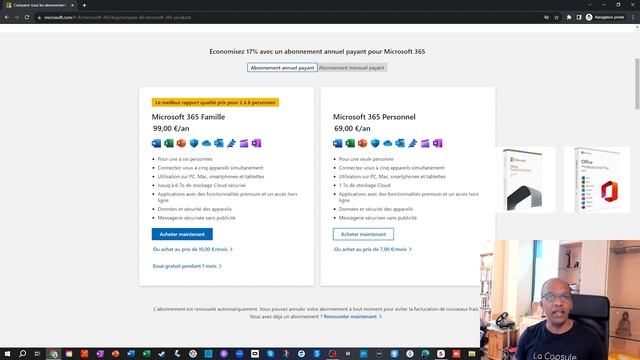Click the Defender shield icon under Microsoft 365 Famille
Screen dimensions: 640x360
[194, 143]
